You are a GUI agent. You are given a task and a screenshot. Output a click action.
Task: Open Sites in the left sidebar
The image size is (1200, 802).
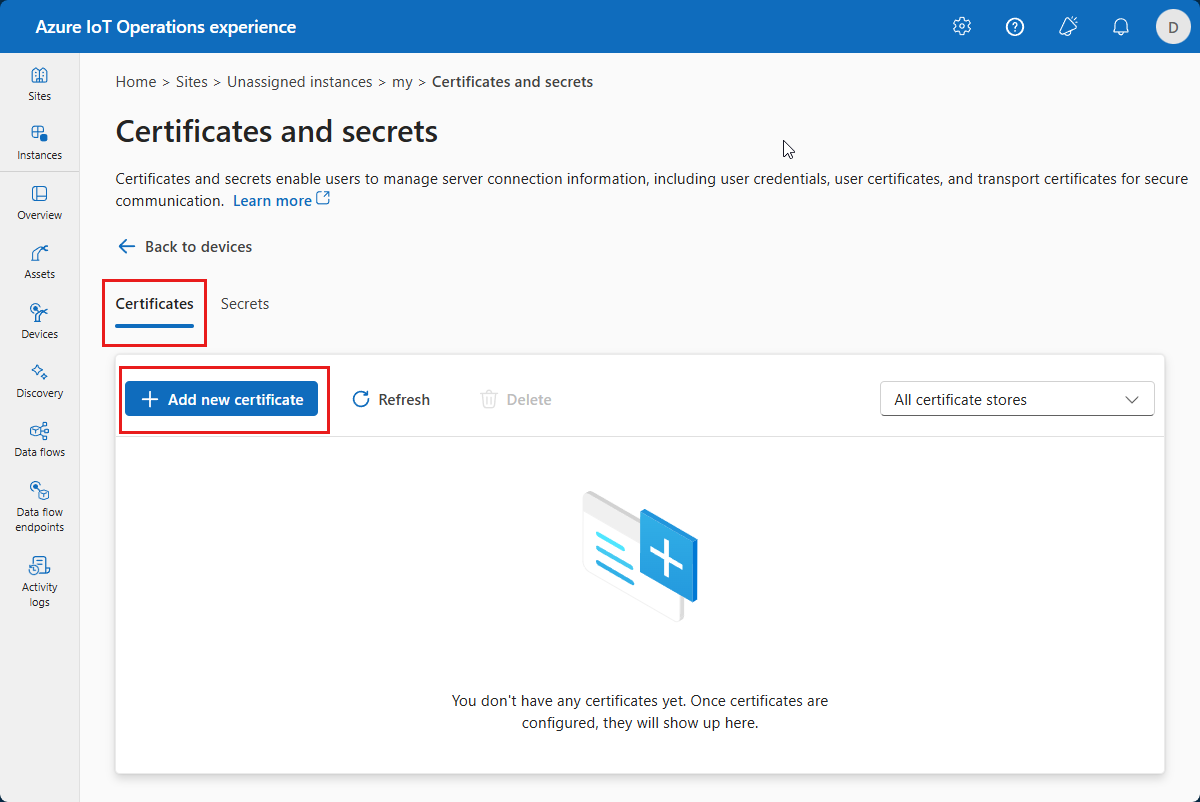tap(39, 84)
